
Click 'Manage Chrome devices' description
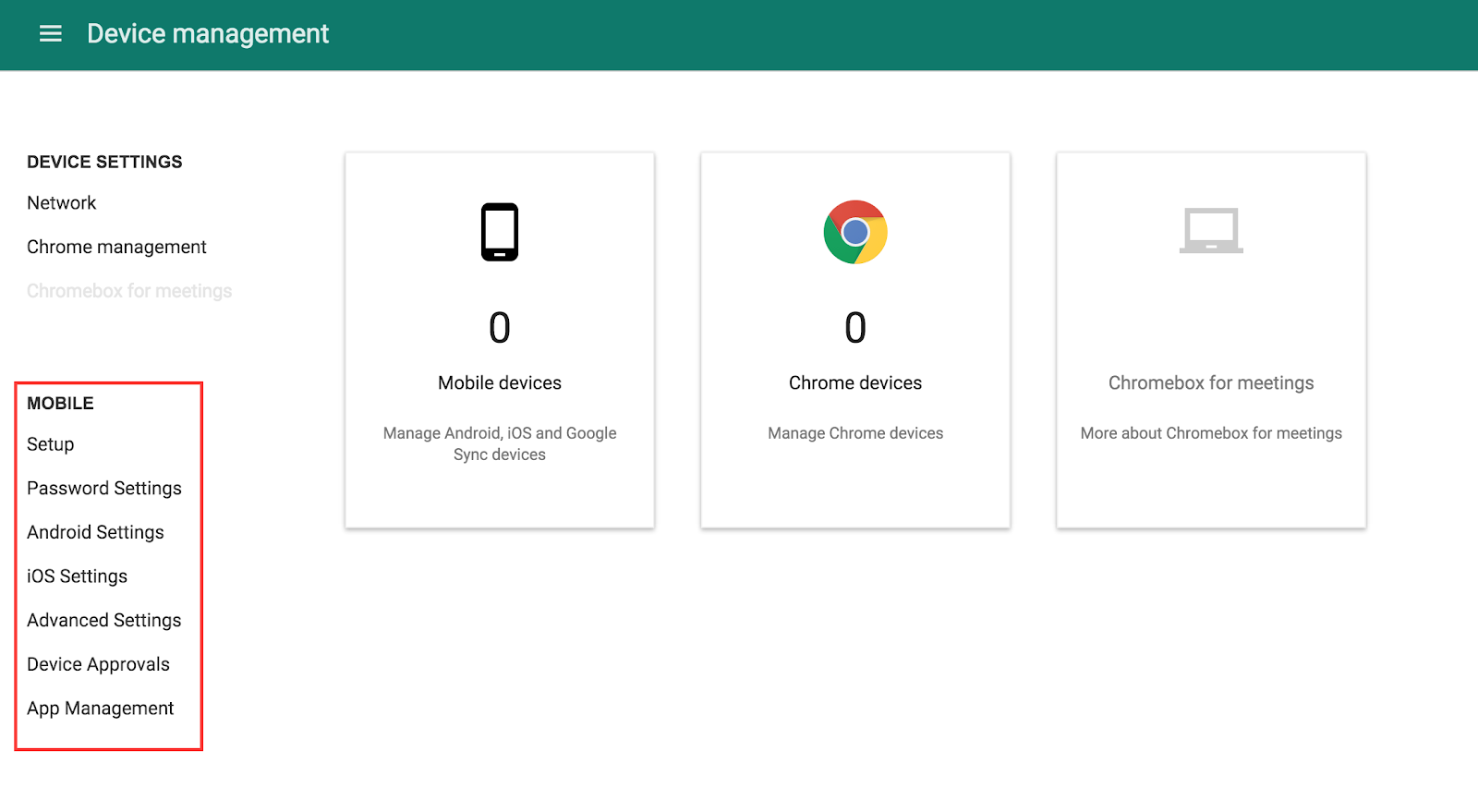click(855, 433)
